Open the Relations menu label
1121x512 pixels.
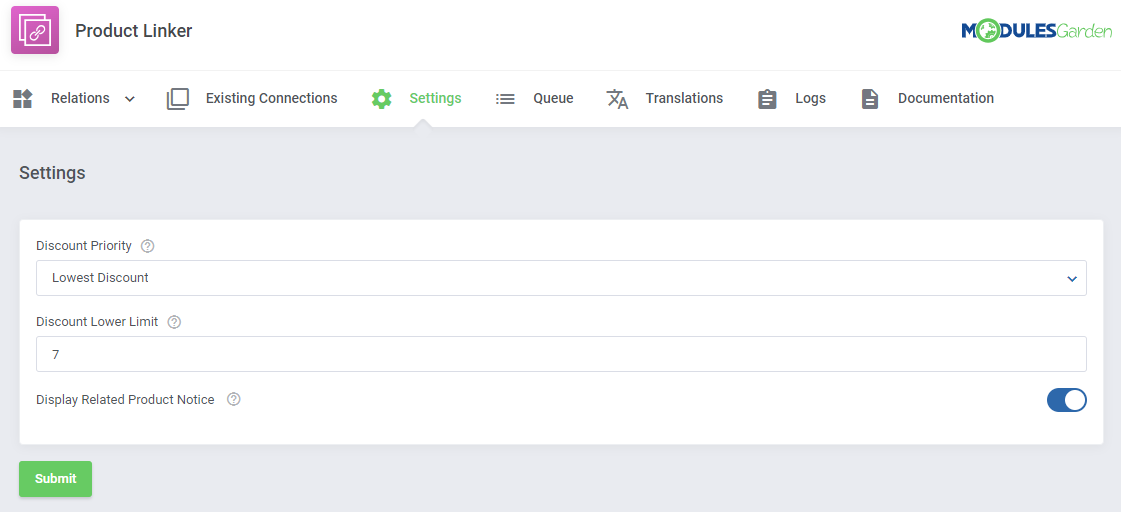pos(80,99)
